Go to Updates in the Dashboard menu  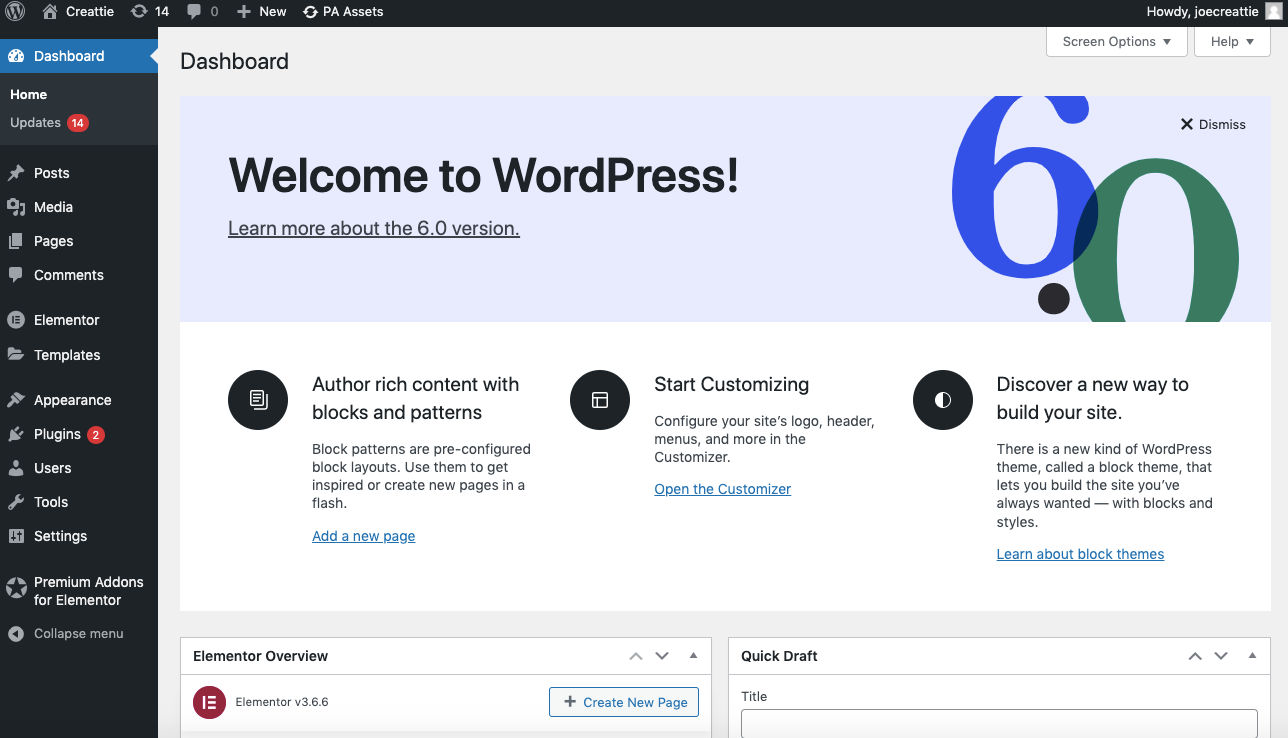coord(37,123)
